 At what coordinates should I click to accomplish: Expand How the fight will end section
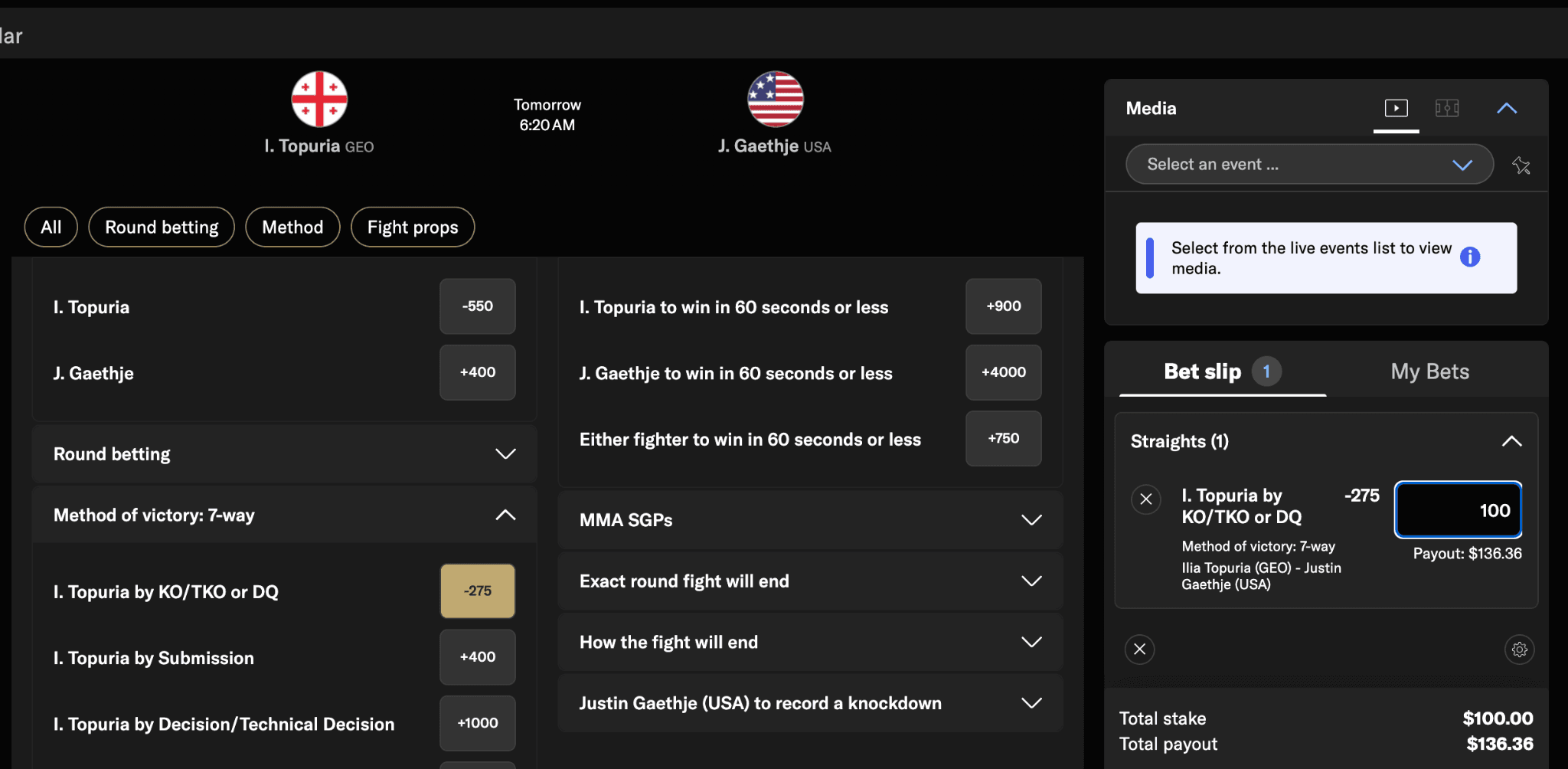tap(810, 642)
